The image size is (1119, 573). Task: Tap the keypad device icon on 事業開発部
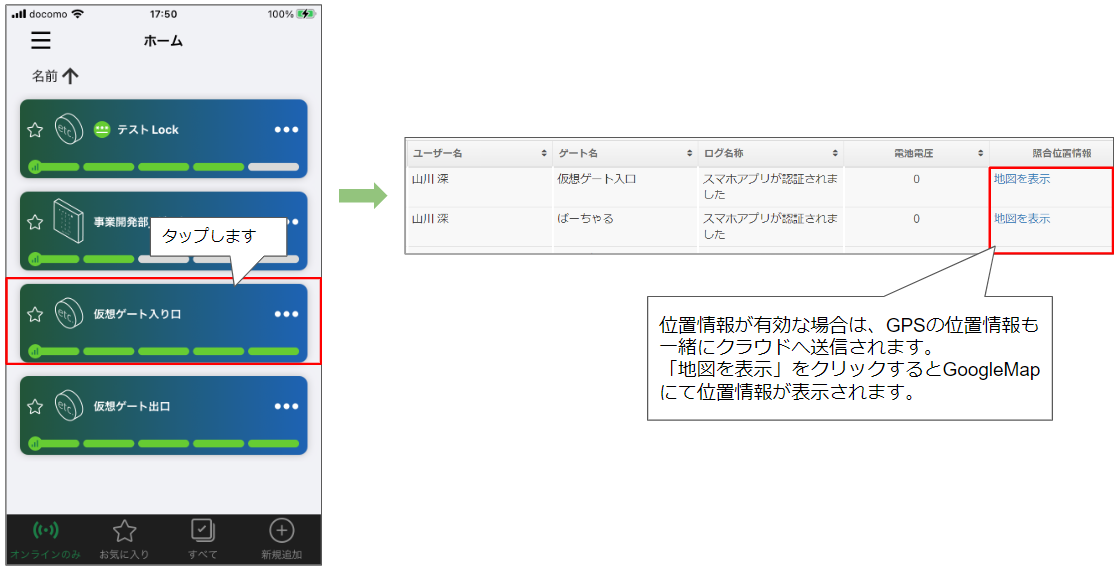69,220
